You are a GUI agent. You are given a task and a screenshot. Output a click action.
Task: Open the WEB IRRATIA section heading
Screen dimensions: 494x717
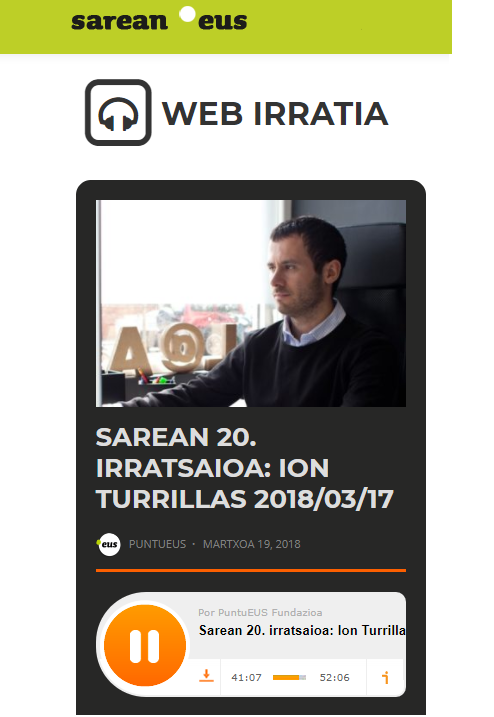coord(275,113)
